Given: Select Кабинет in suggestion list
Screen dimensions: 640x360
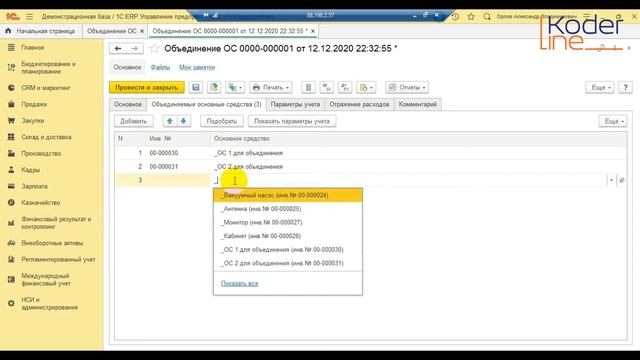Looking at the screenshot, I should point(288,236).
